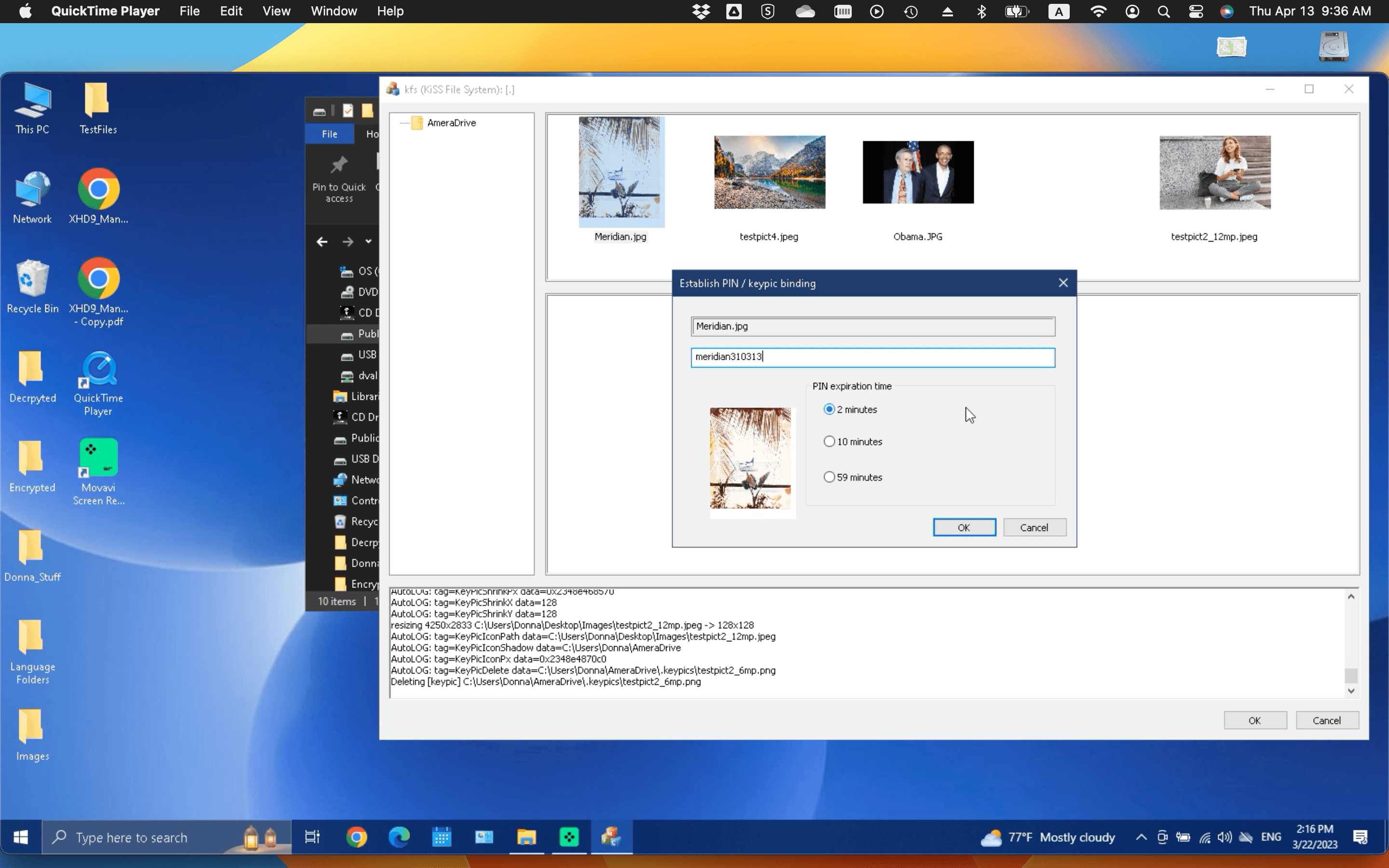Select the testpict4.jpeg thumbnail
1389x868 pixels.
pos(769,173)
